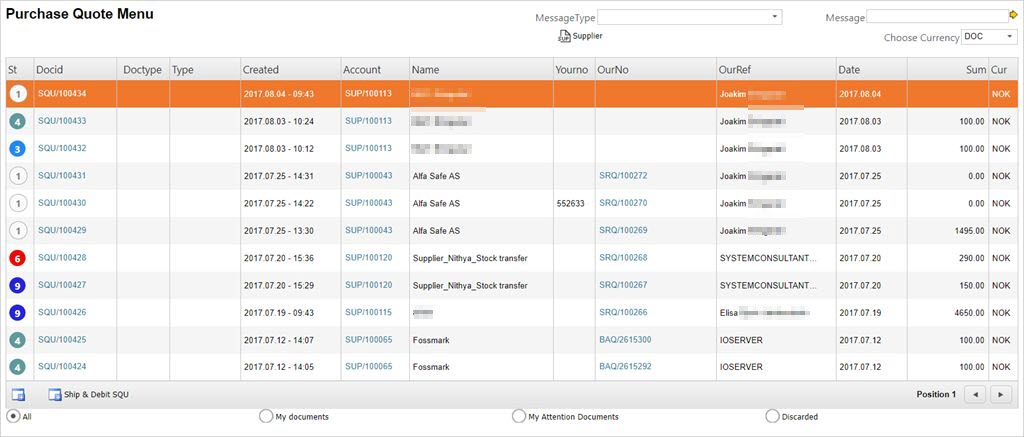The width and height of the screenshot is (1024, 437).
Task: Click the Supplier icon below MessageType
Action: 564,37
